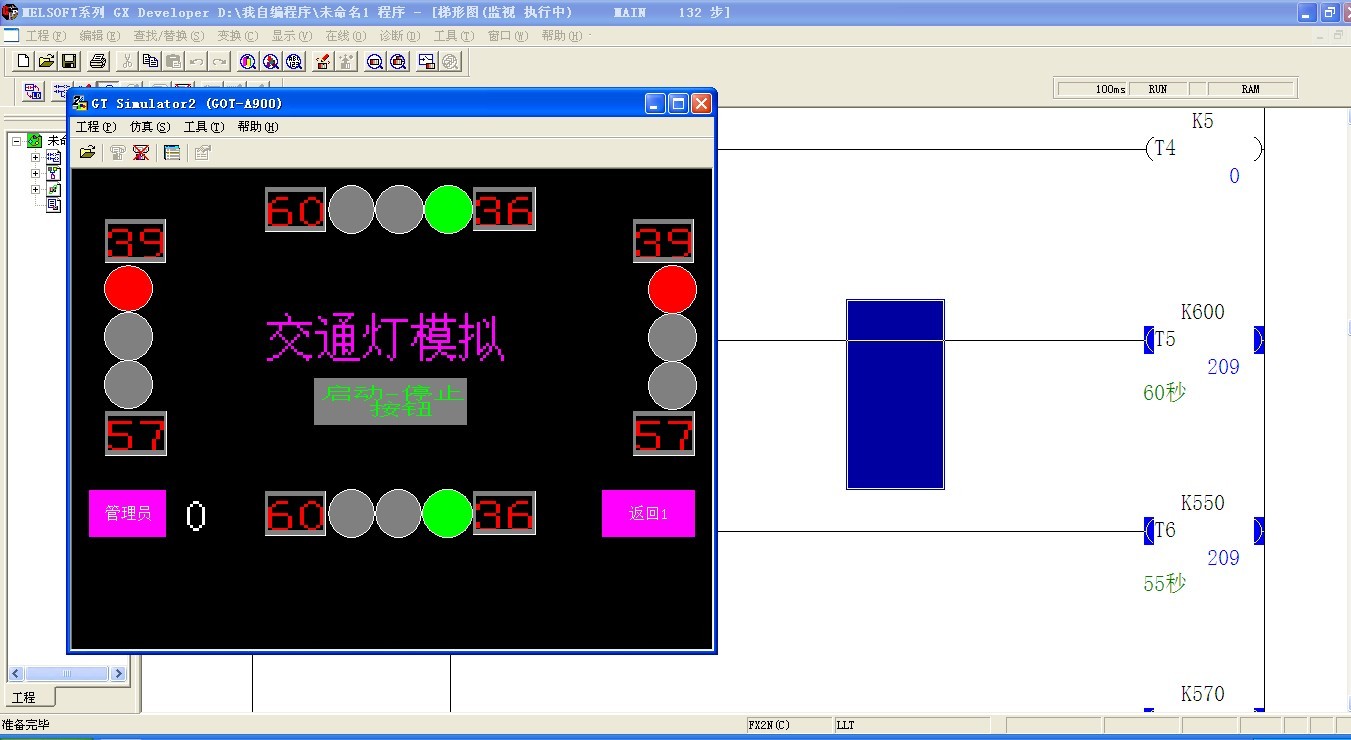Click the red traffic light on left side
Image resolution: width=1351 pixels, height=740 pixels.
(x=129, y=289)
